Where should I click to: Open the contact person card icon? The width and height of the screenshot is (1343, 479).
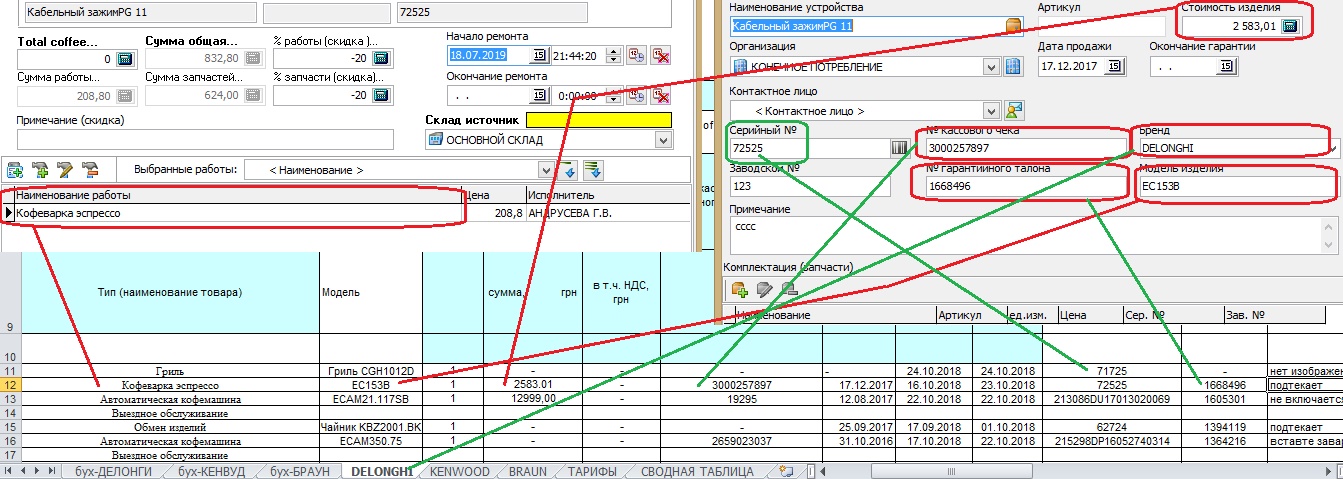pos(1015,110)
